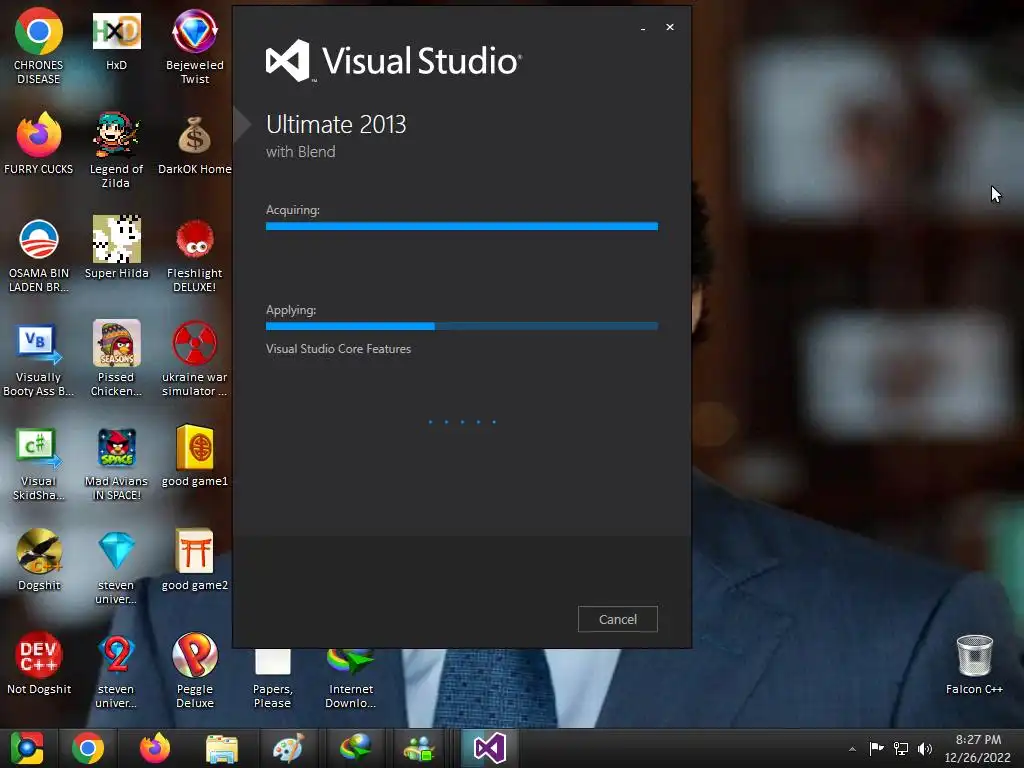Select the Pissed Chicken... Seasons icon
The image size is (1024, 768).
point(116,359)
